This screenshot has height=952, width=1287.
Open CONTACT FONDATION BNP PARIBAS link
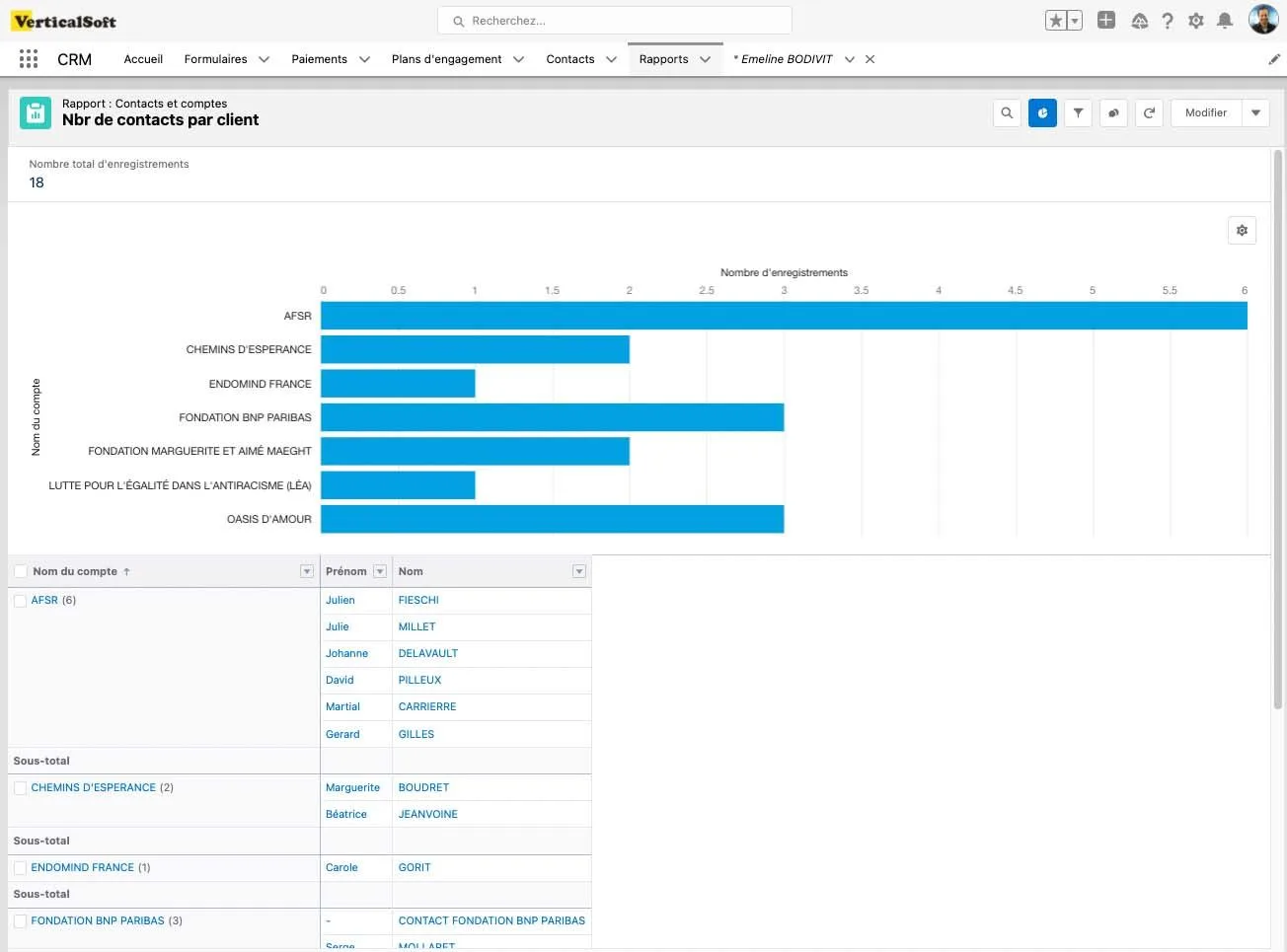pyautogui.click(x=492, y=920)
